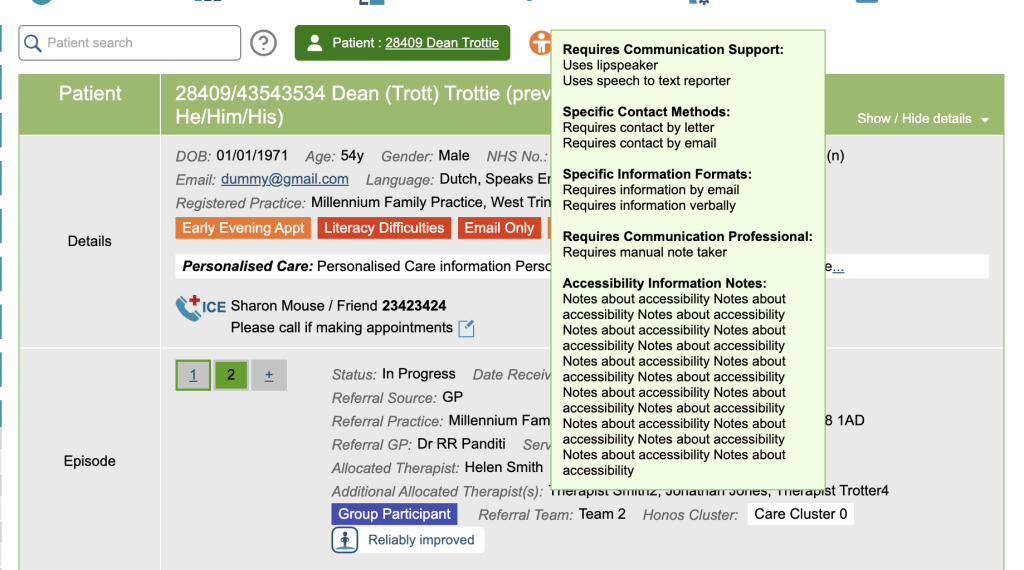Click the orange accessibility person icon
The height and width of the screenshot is (570, 1024).
(x=540, y=43)
